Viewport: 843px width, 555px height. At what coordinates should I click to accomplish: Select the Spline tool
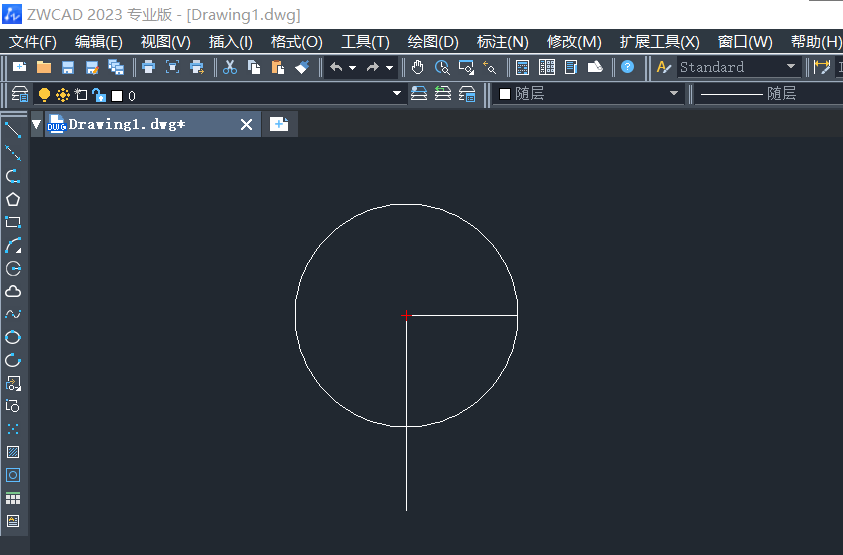pos(13,314)
